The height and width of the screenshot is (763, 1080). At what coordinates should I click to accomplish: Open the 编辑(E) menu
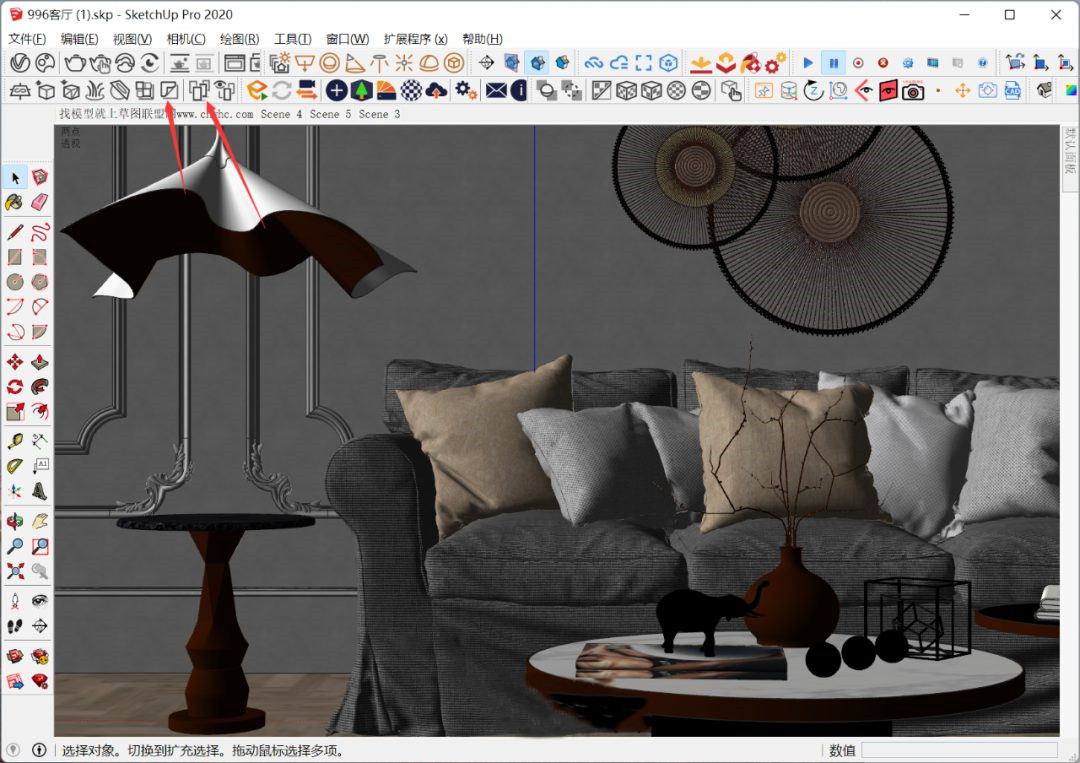click(x=80, y=39)
